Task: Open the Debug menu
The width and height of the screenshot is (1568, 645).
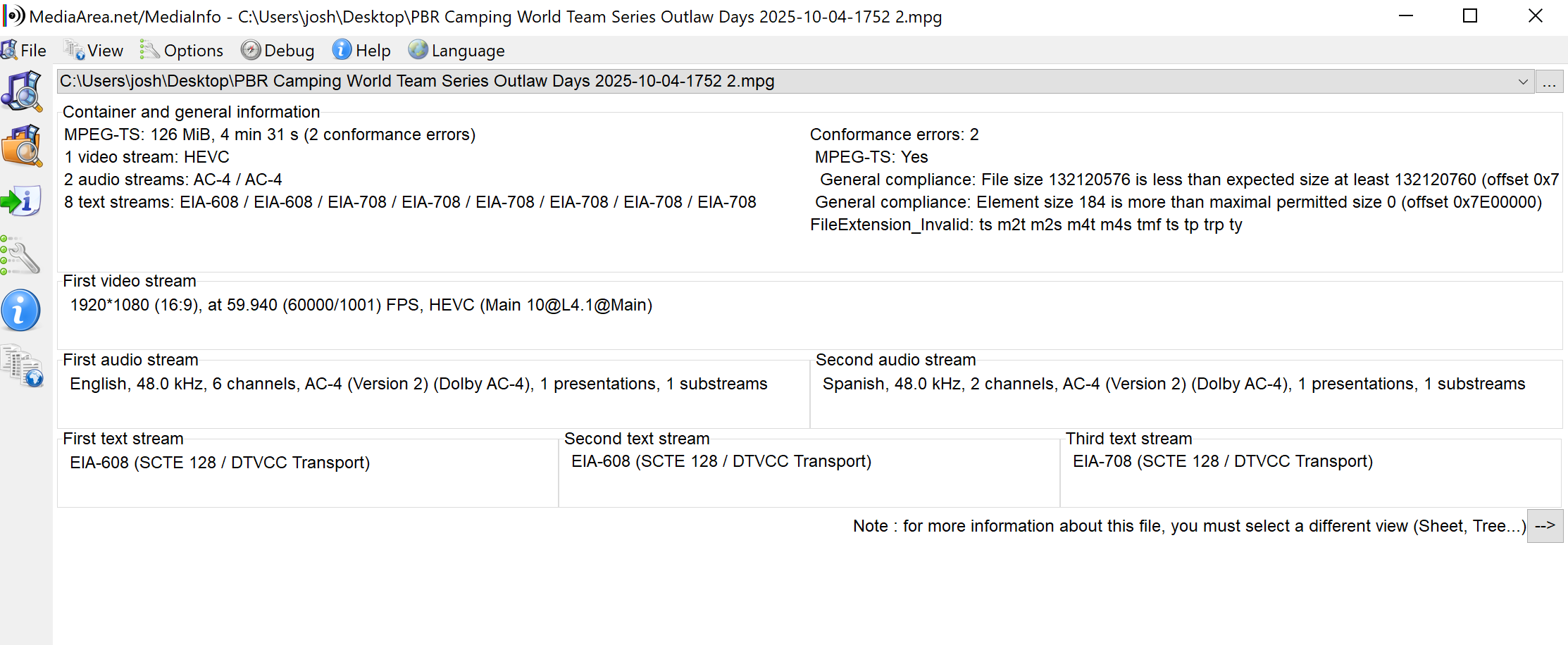Action: [x=278, y=51]
